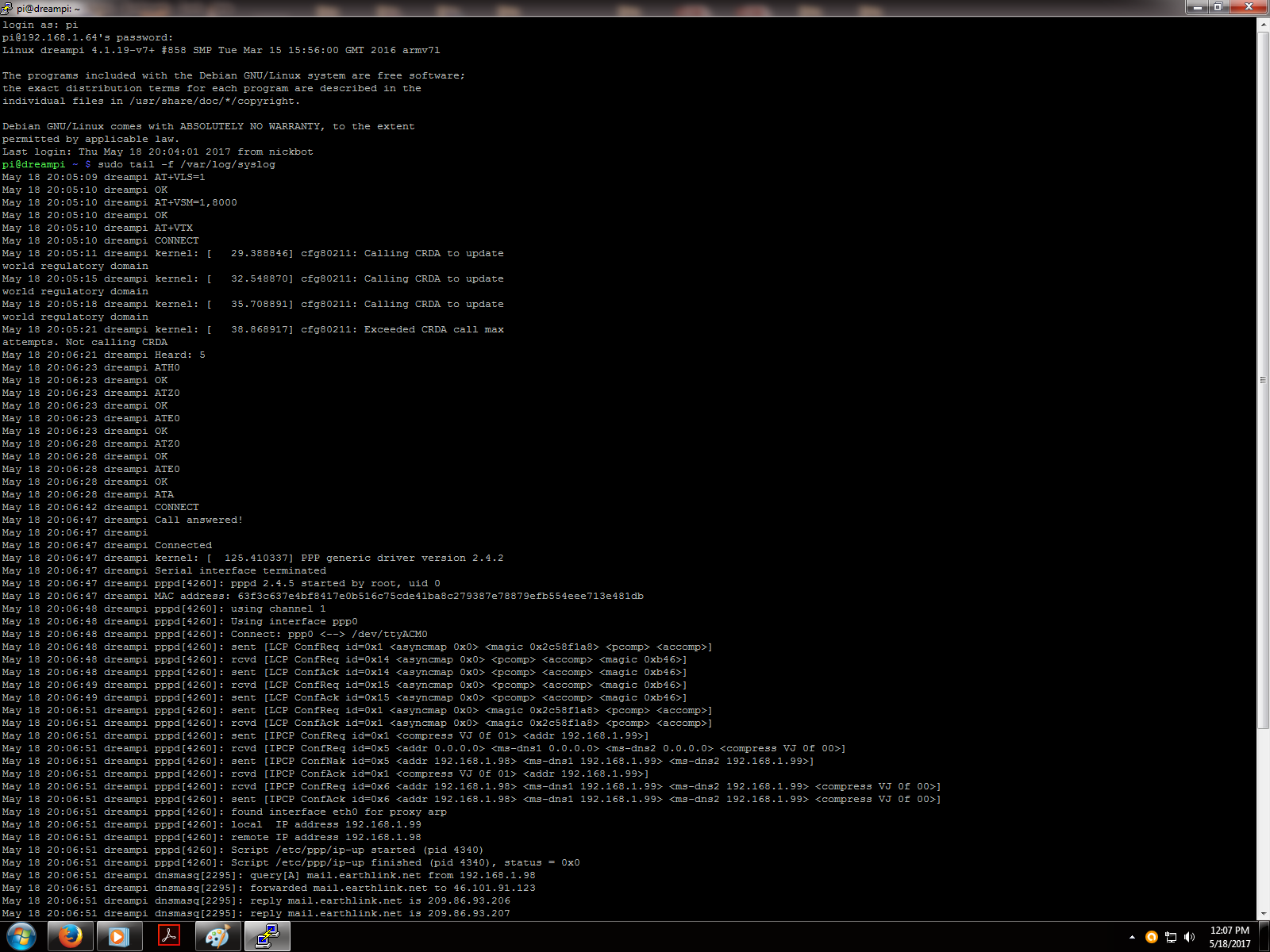Click the PuTTY icon in the title bar
The width and height of the screenshot is (1270, 952).
(x=7, y=8)
